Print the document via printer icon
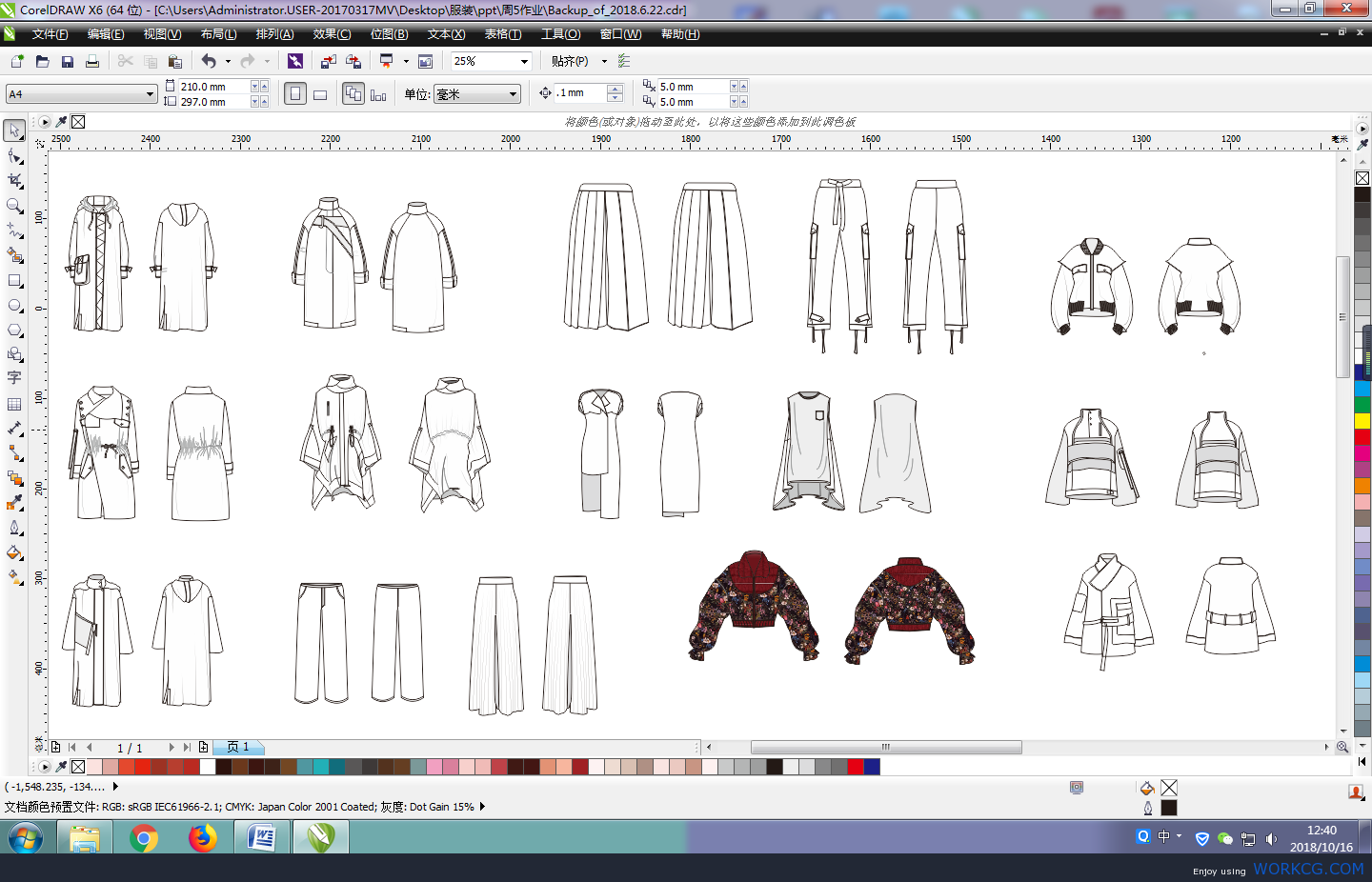Image resolution: width=1372 pixels, height=882 pixels. click(92, 61)
